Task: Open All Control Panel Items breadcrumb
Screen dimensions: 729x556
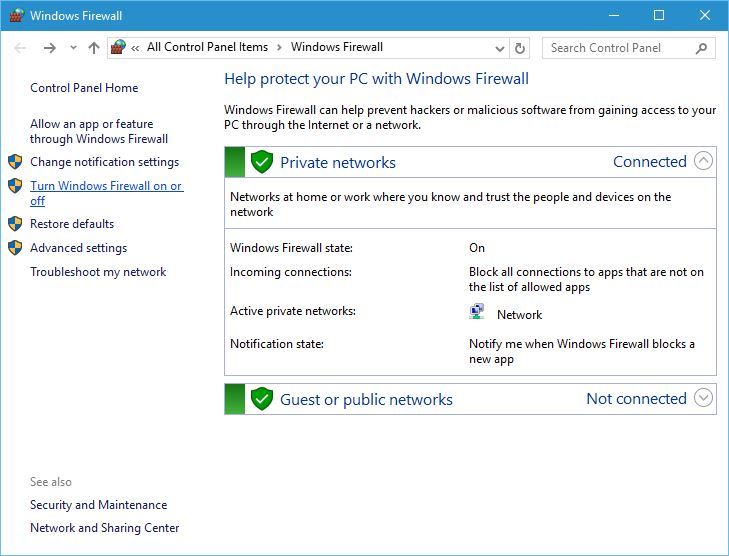Action: [207, 47]
